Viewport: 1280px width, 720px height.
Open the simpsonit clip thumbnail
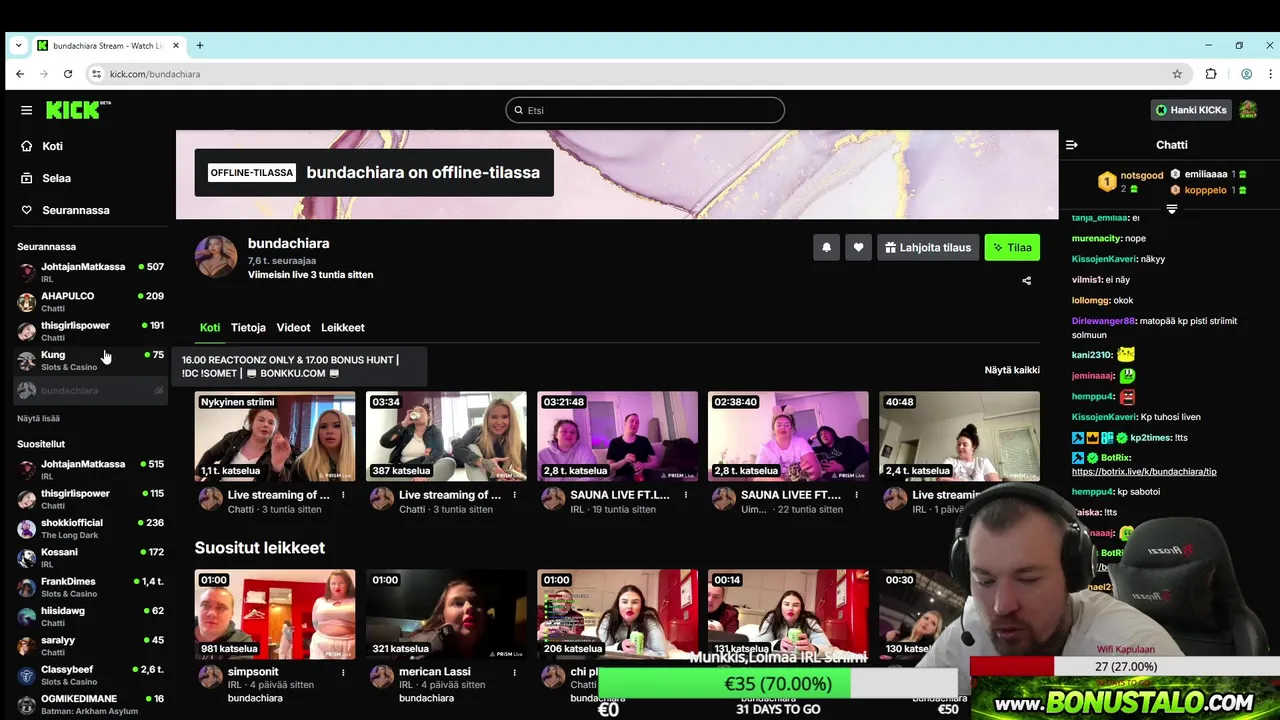pyautogui.click(x=275, y=614)
